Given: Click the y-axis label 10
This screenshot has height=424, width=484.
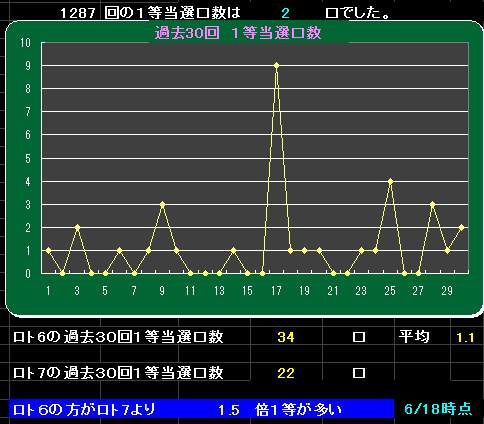Looking at the screenshot, I should (25, 43).
